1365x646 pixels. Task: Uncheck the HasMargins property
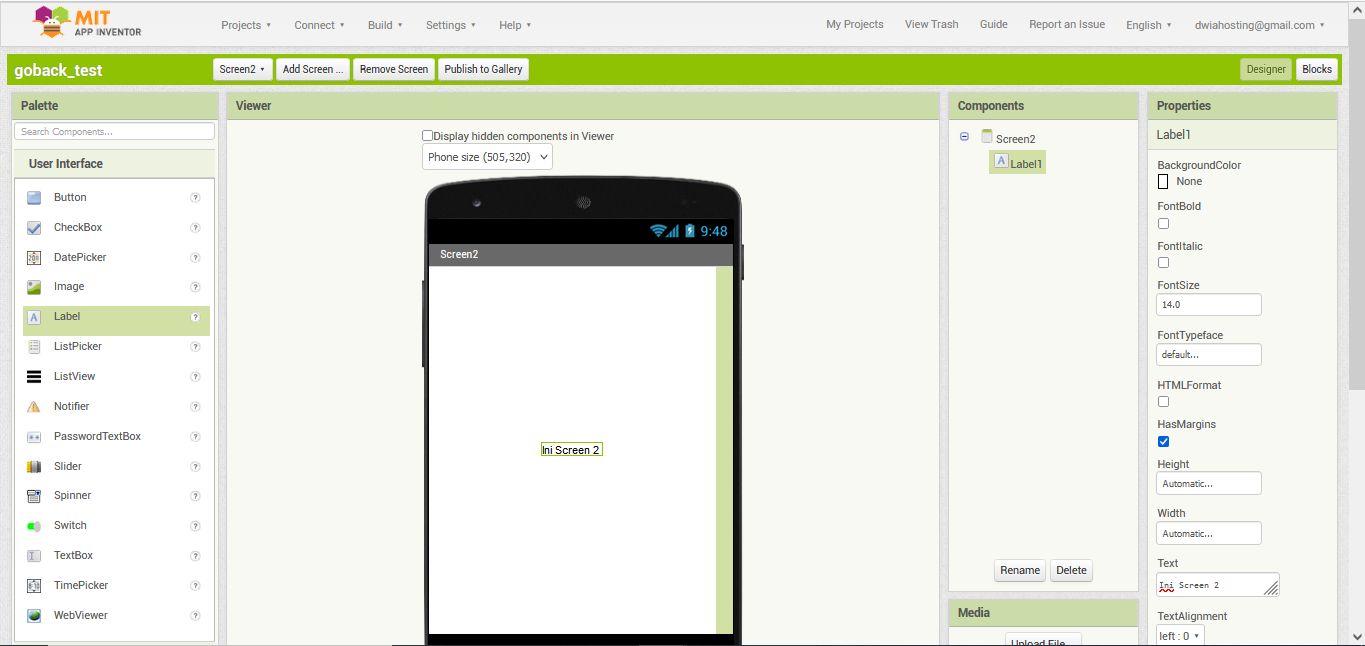[x=1163, y=441]
